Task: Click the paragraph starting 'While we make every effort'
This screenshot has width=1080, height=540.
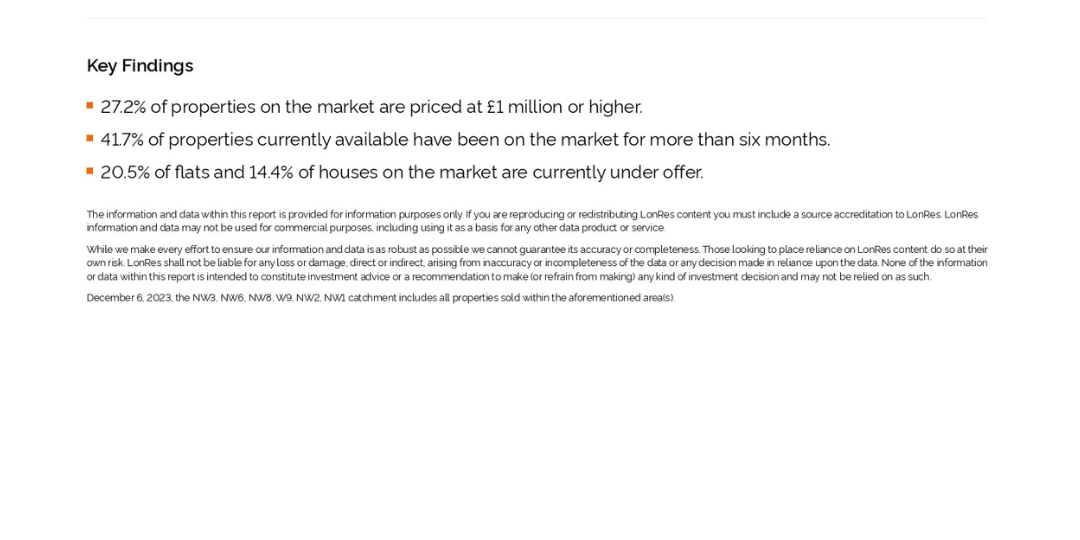Action: click(537, 263)
